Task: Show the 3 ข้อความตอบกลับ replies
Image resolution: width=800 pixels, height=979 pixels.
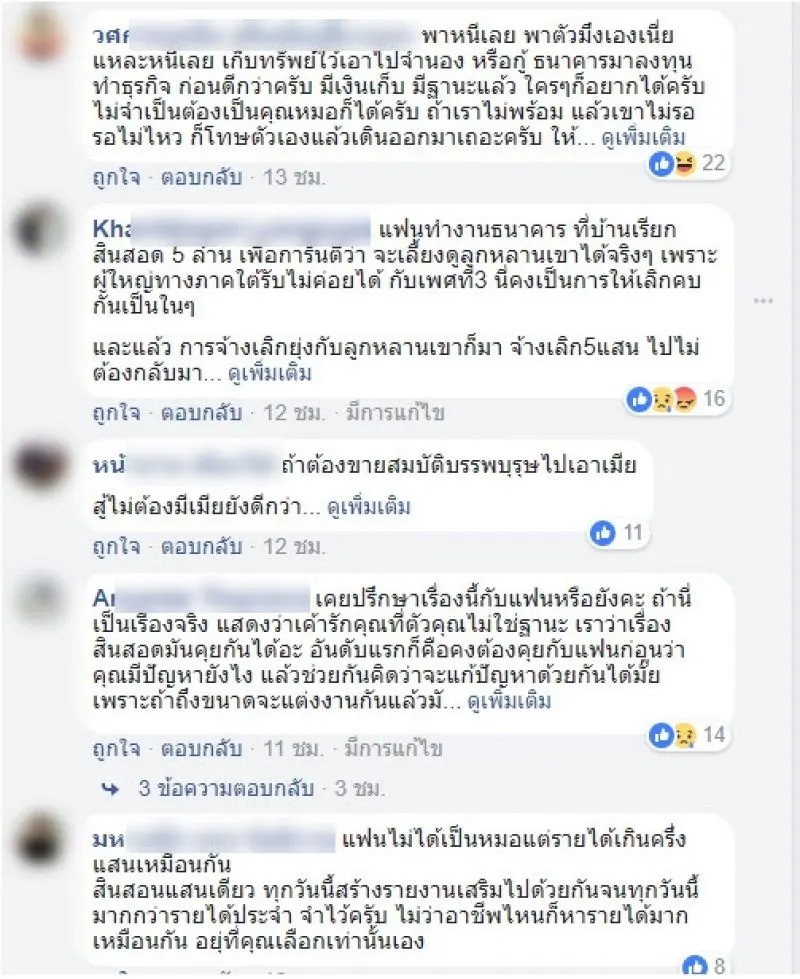Action: point(226,789)
